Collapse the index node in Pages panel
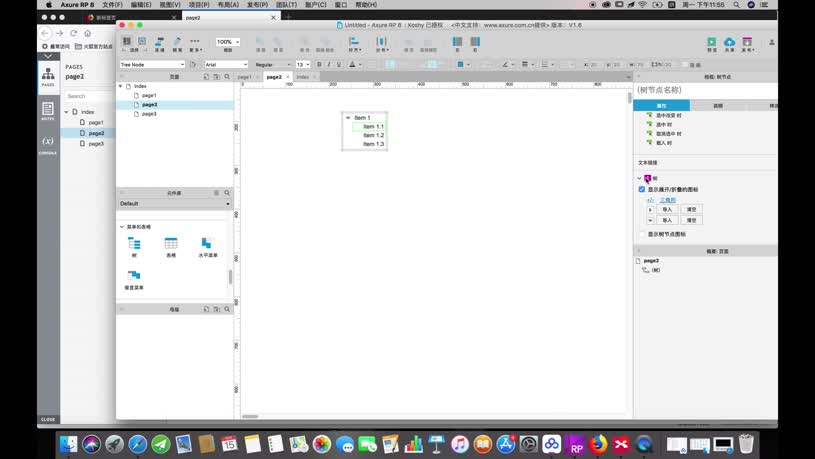This screenshot has width=815, height=459. click(121, 86)
